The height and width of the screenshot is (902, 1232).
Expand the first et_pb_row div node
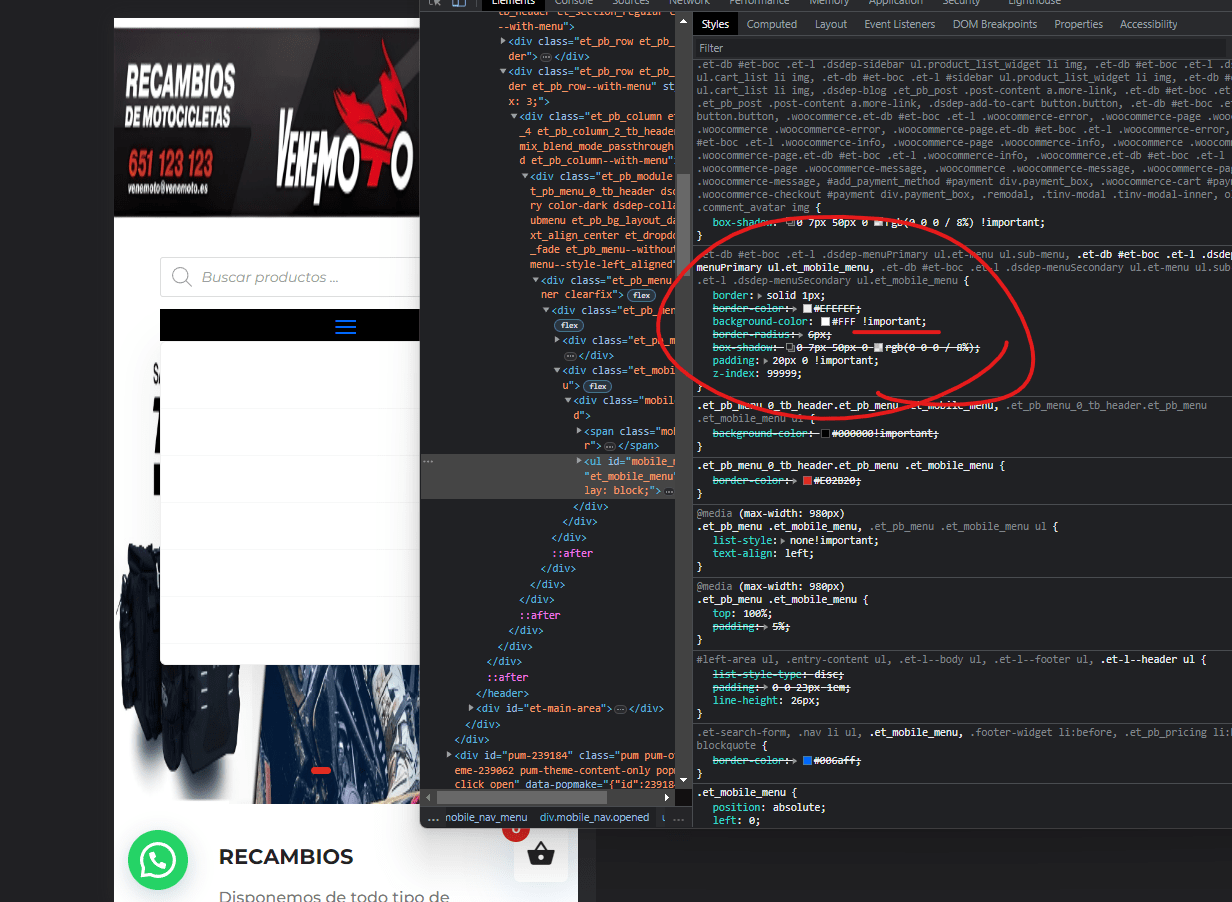click(504, 42)
